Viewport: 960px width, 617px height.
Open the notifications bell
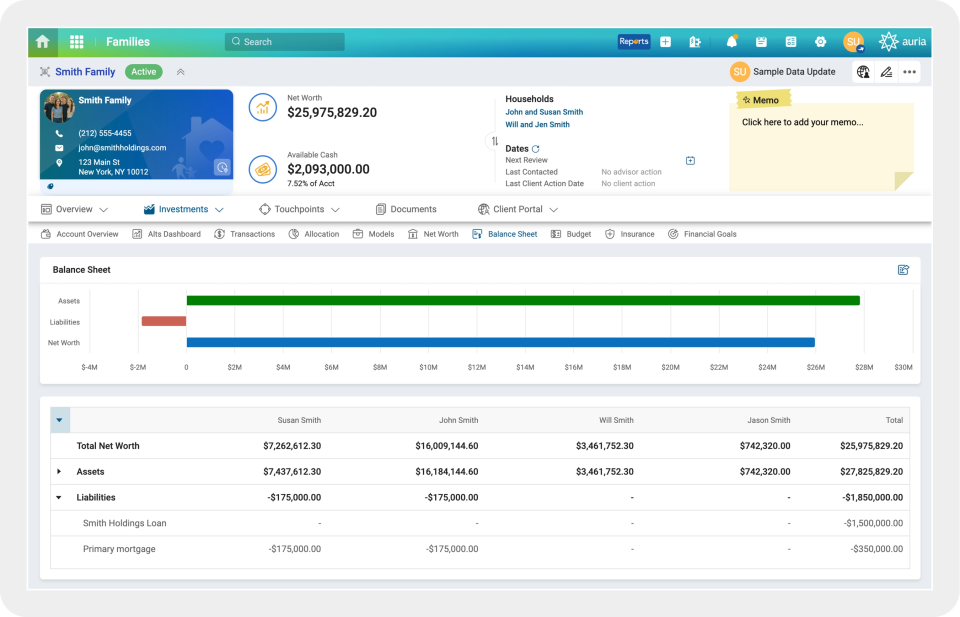point(732,42)
